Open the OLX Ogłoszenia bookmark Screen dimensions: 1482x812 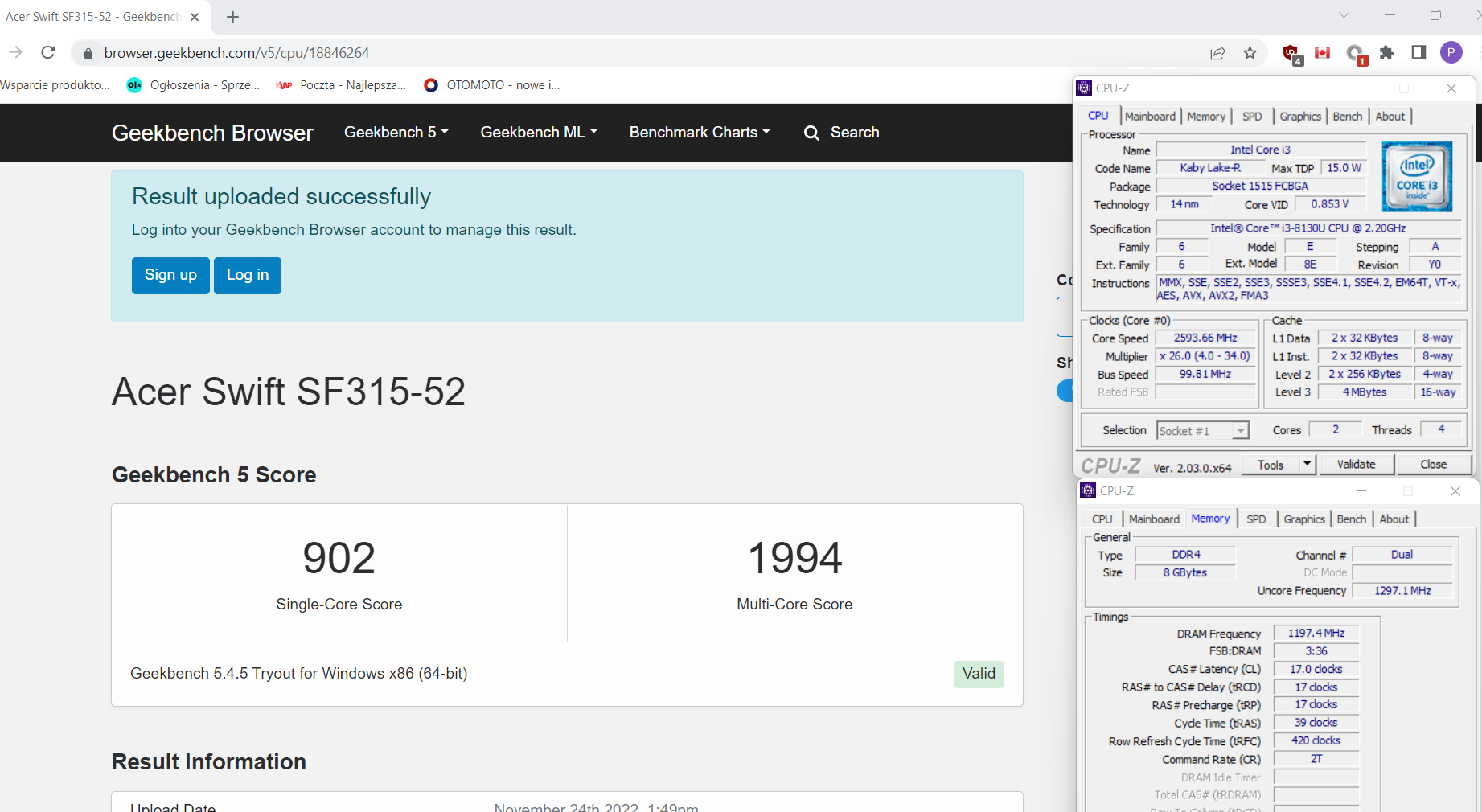[193, 85]
